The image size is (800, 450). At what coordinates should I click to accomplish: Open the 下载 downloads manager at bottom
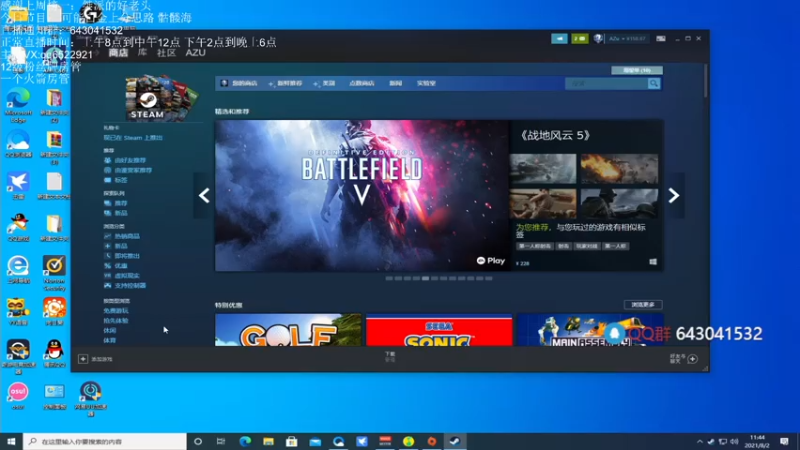coord(390,357)
